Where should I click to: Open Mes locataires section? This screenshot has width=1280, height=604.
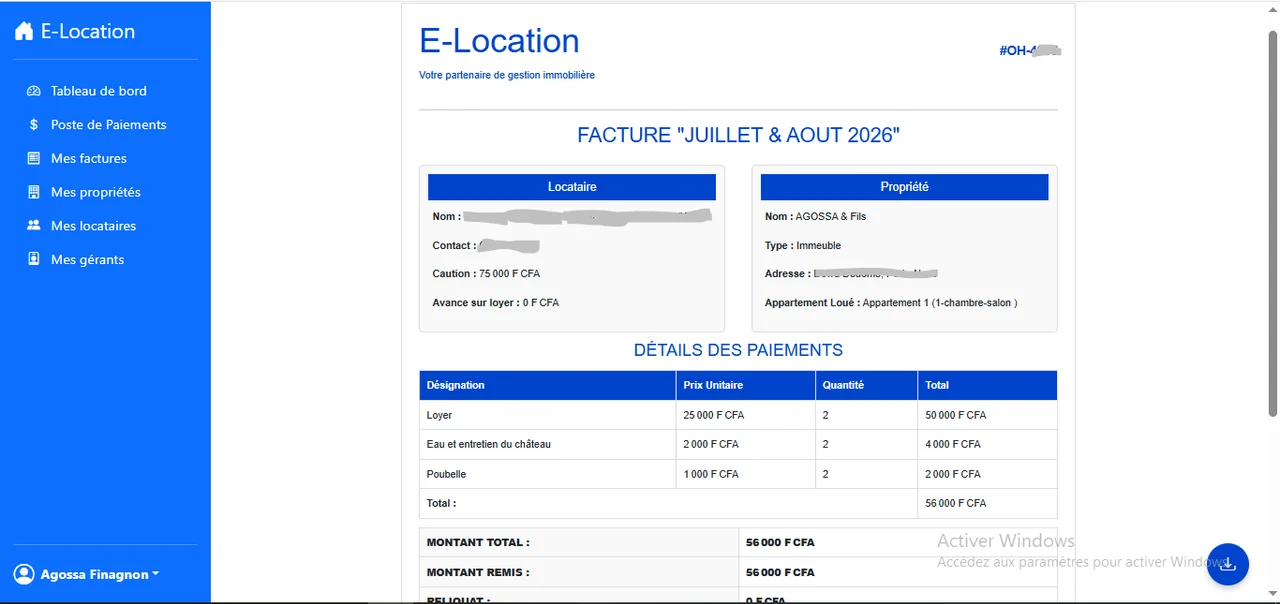pyautogui.click(x=94, y=226)
